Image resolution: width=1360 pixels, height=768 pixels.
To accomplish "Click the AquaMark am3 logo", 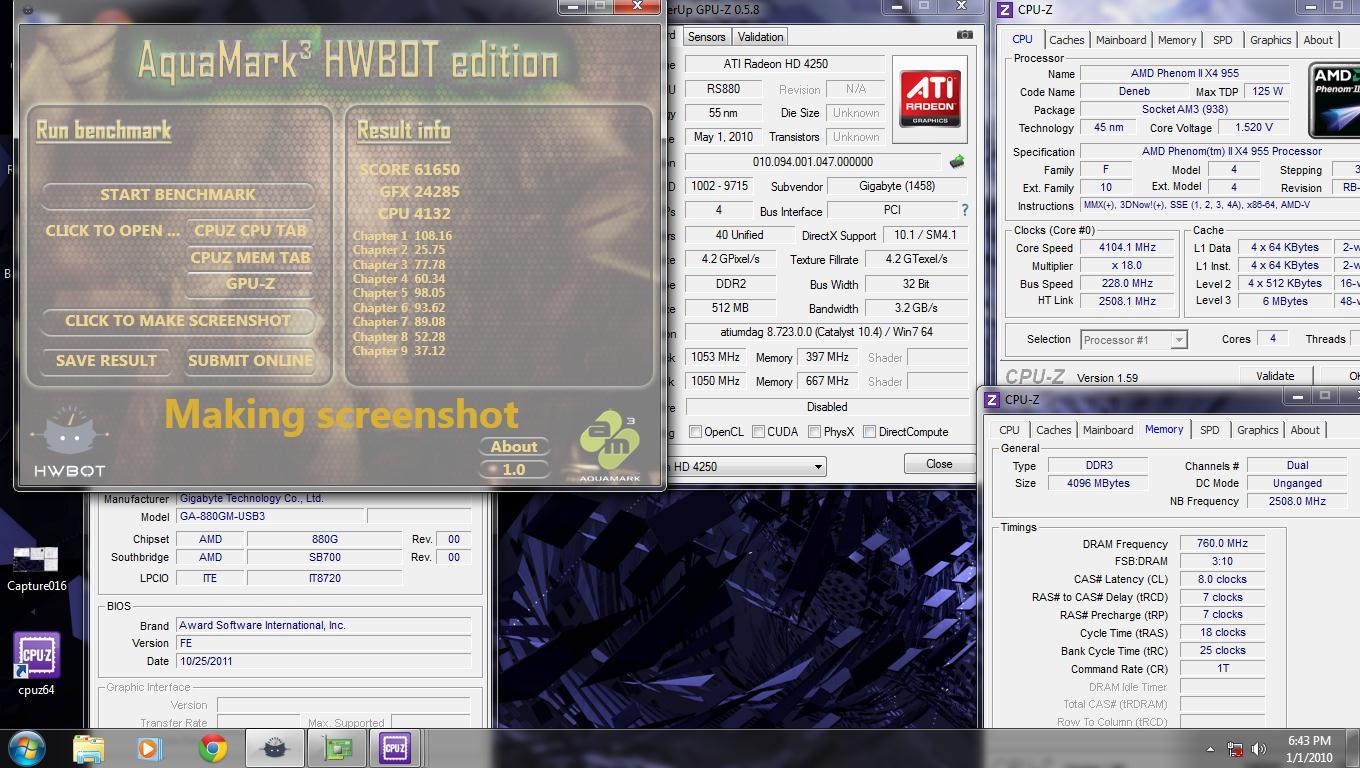I will pos(609,446).
